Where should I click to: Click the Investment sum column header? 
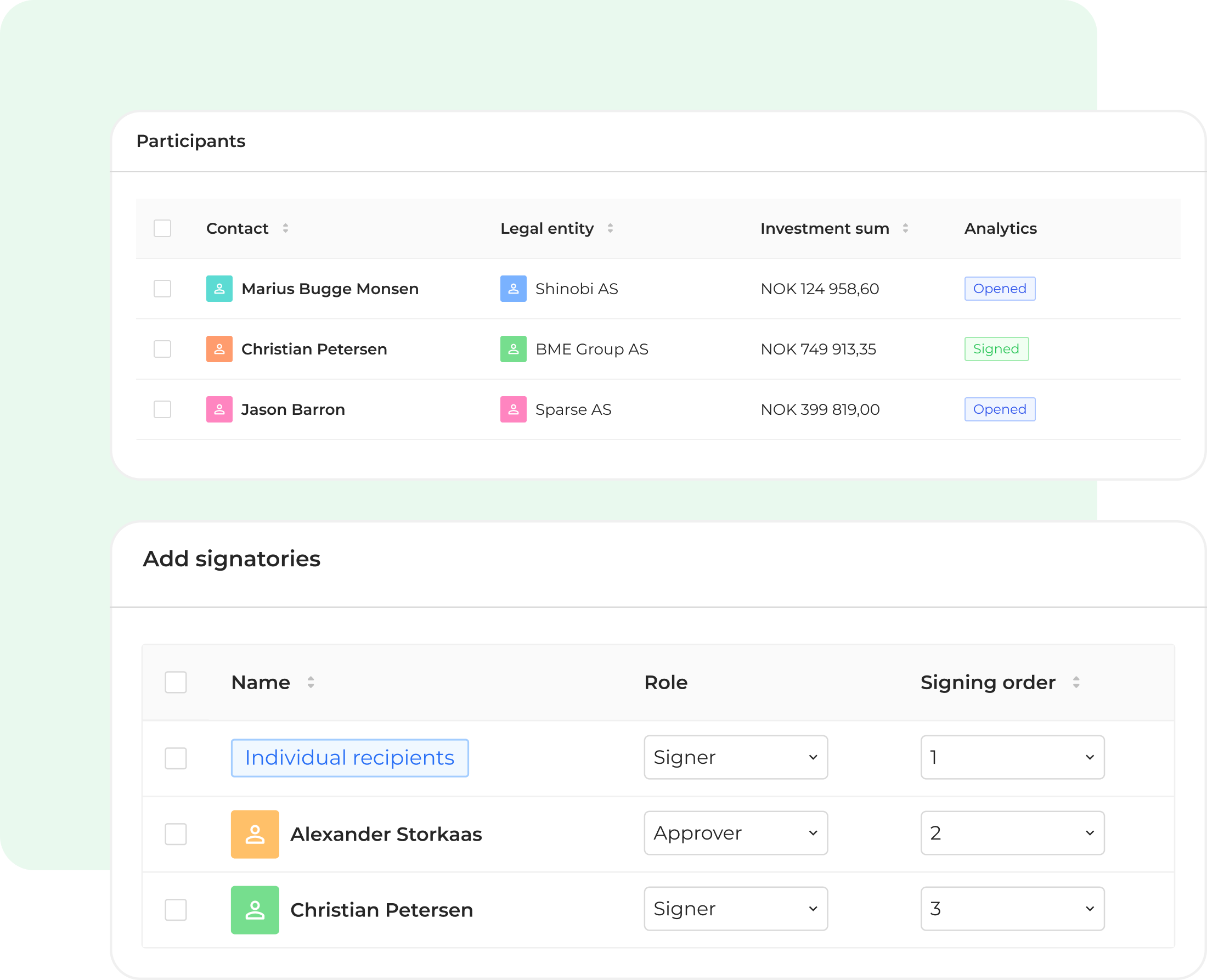(x=825, y=228)
